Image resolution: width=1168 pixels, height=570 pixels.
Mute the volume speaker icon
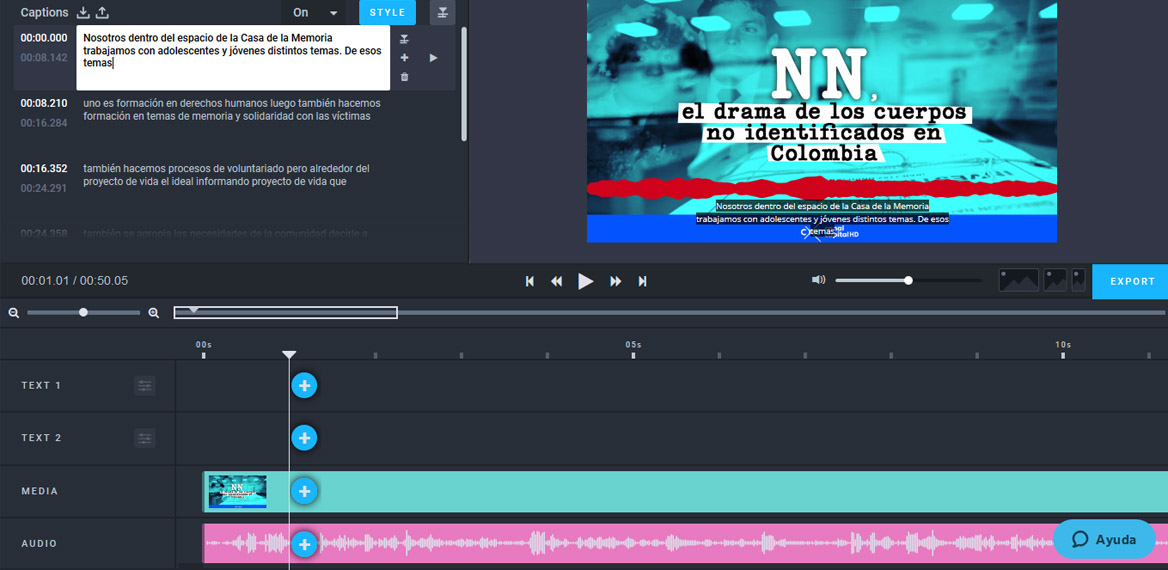coord(819,280)
